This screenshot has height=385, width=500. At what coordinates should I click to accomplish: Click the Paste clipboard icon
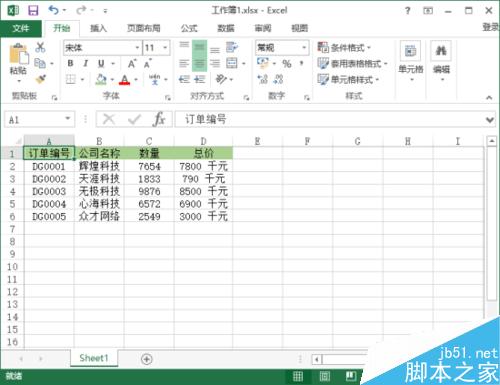point(18,55)
